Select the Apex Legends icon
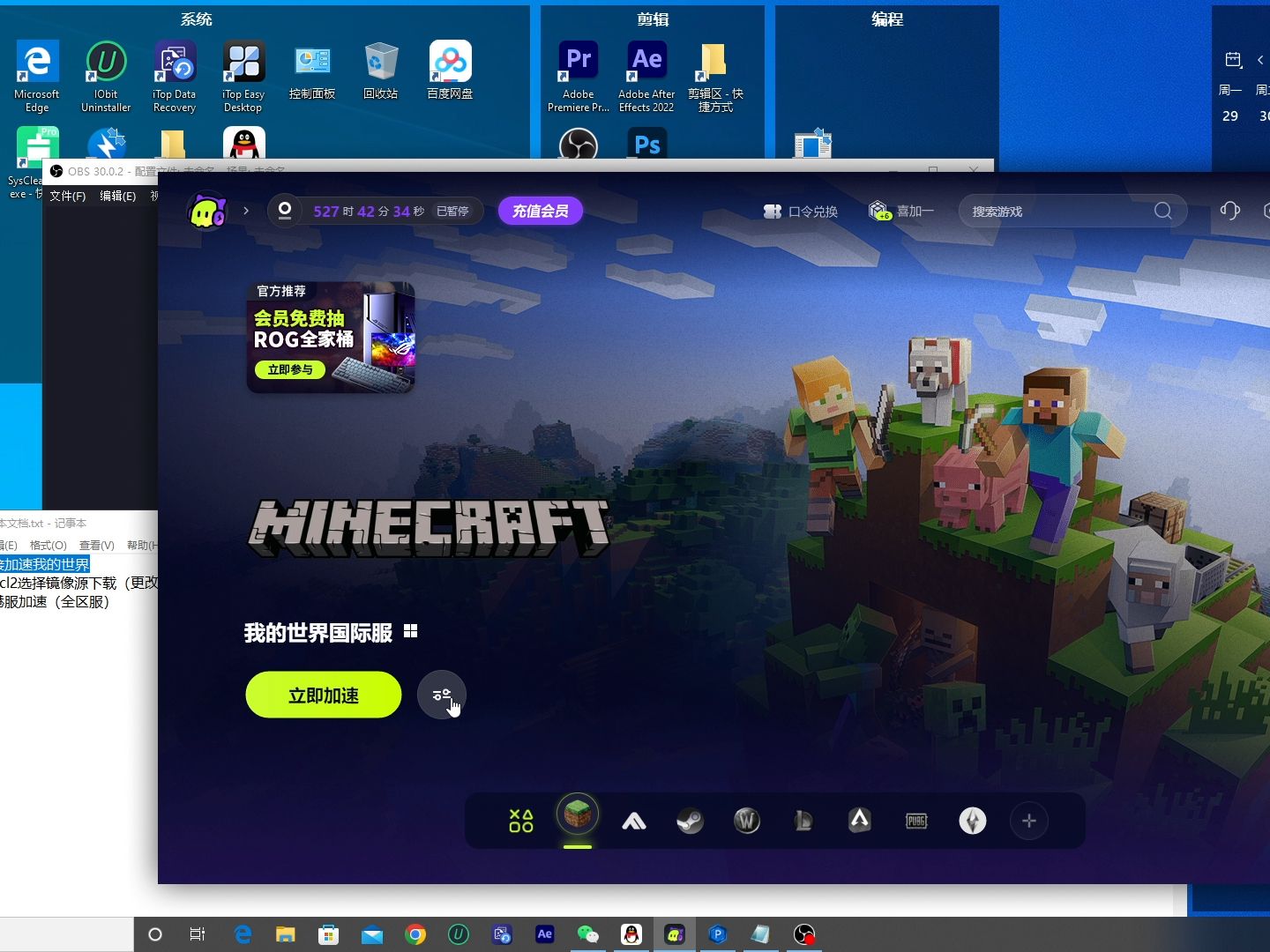The width and height of the screenshot is (1270, 952). tap(860, 821)
